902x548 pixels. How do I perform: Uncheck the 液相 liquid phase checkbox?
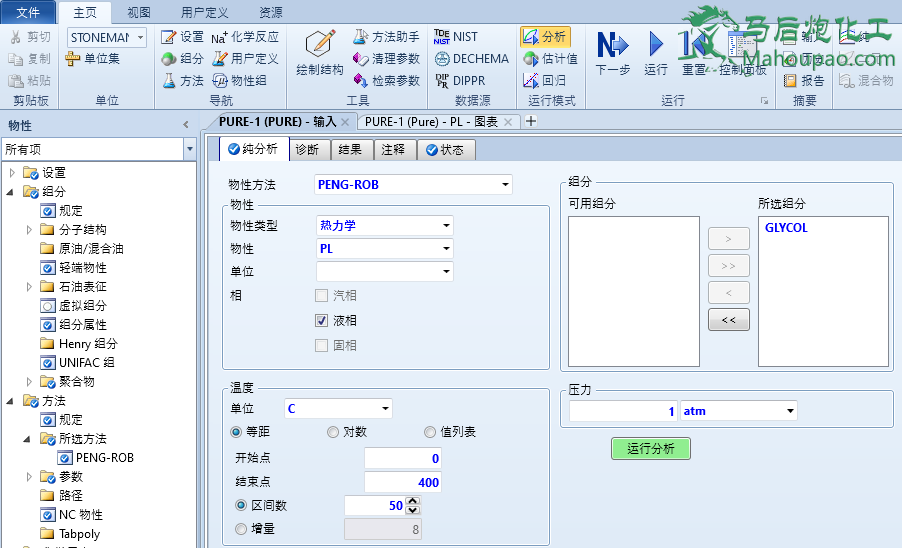click(322, 321)
